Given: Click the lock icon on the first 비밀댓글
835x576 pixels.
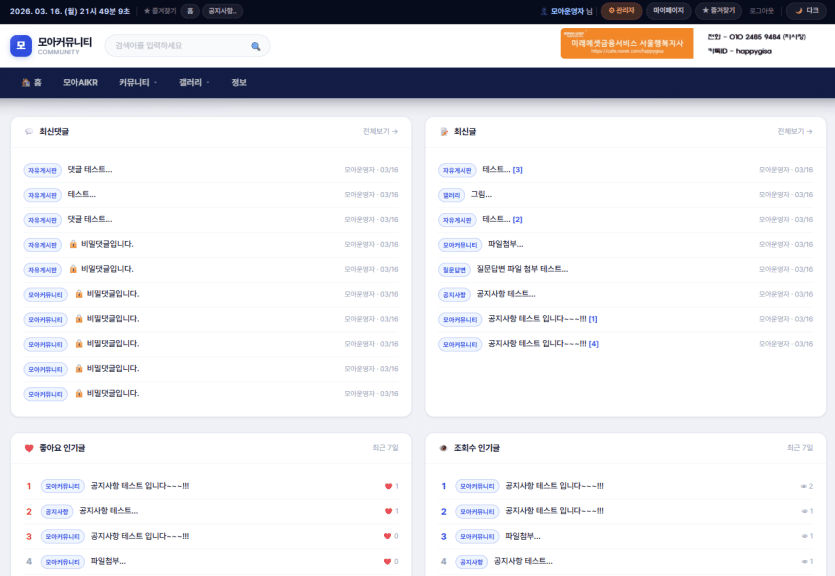Looking at the screenshot, I should coord(70,244).
